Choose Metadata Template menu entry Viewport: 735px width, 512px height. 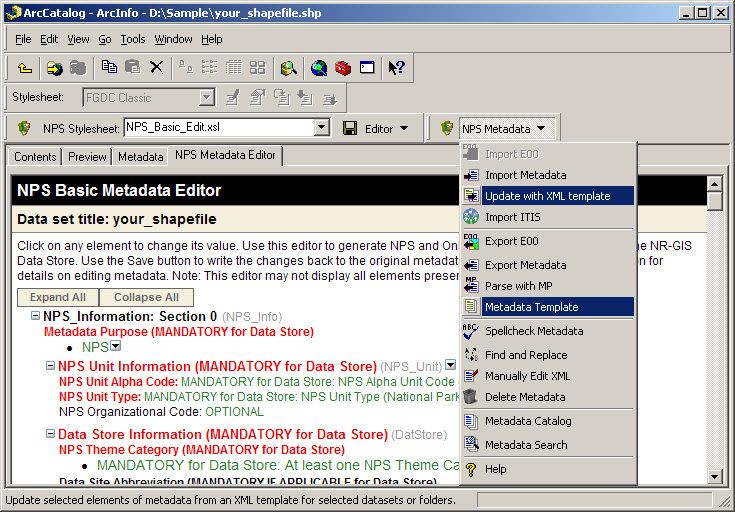(x=548, y=307)
